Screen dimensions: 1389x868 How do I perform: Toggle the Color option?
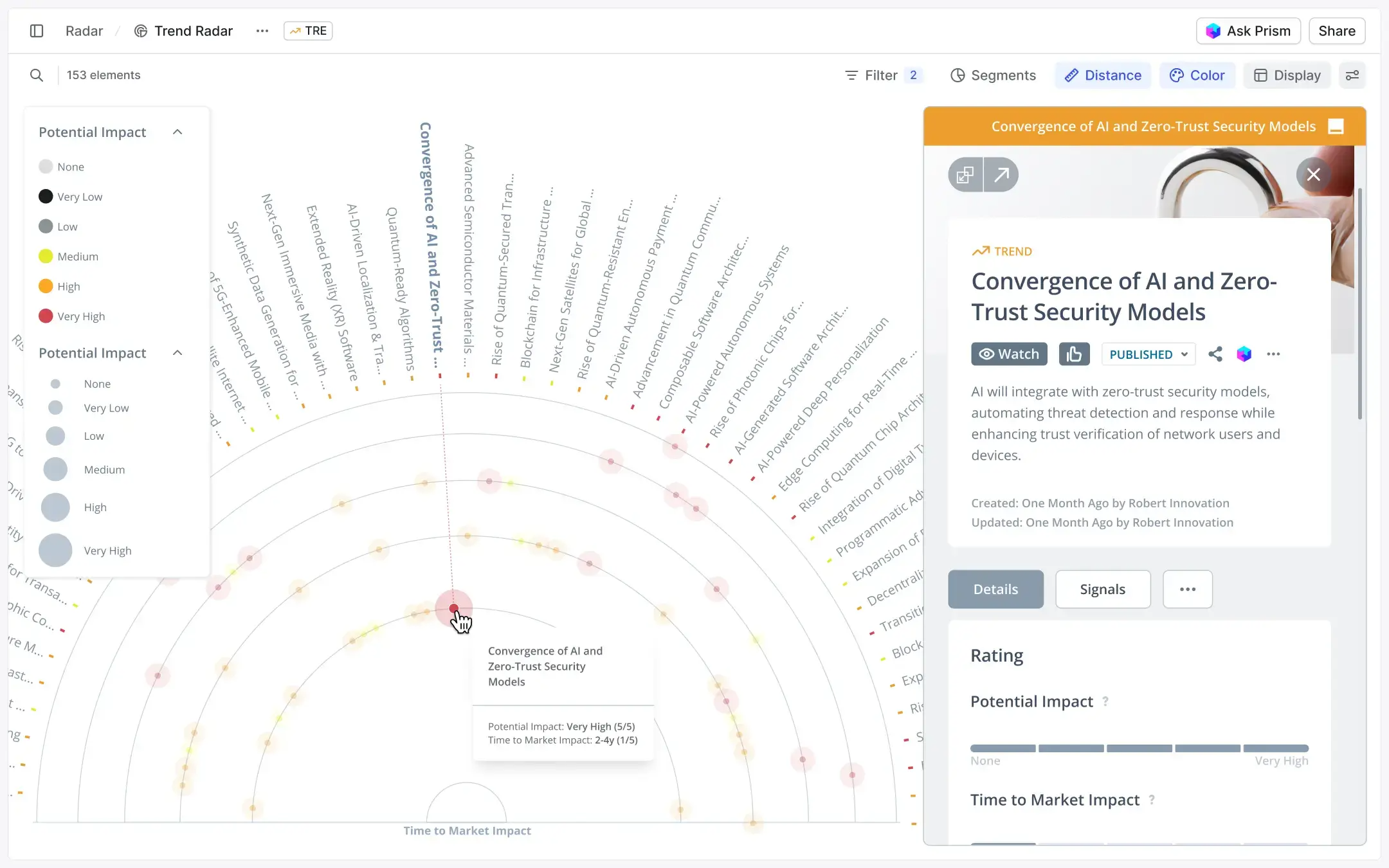tap(1197, 75)
